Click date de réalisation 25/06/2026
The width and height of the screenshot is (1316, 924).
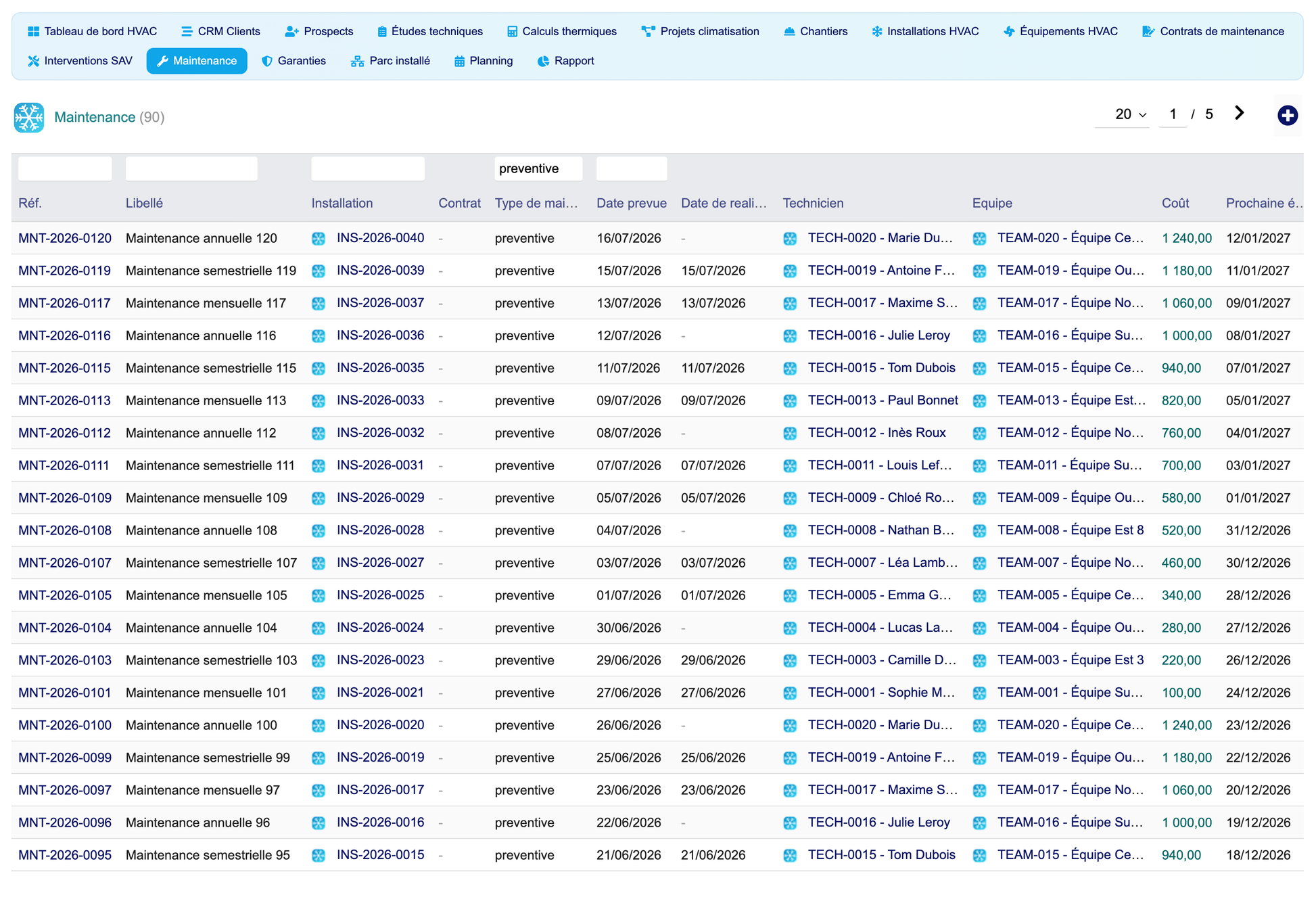pyautogui.click(x=713, y=758)
